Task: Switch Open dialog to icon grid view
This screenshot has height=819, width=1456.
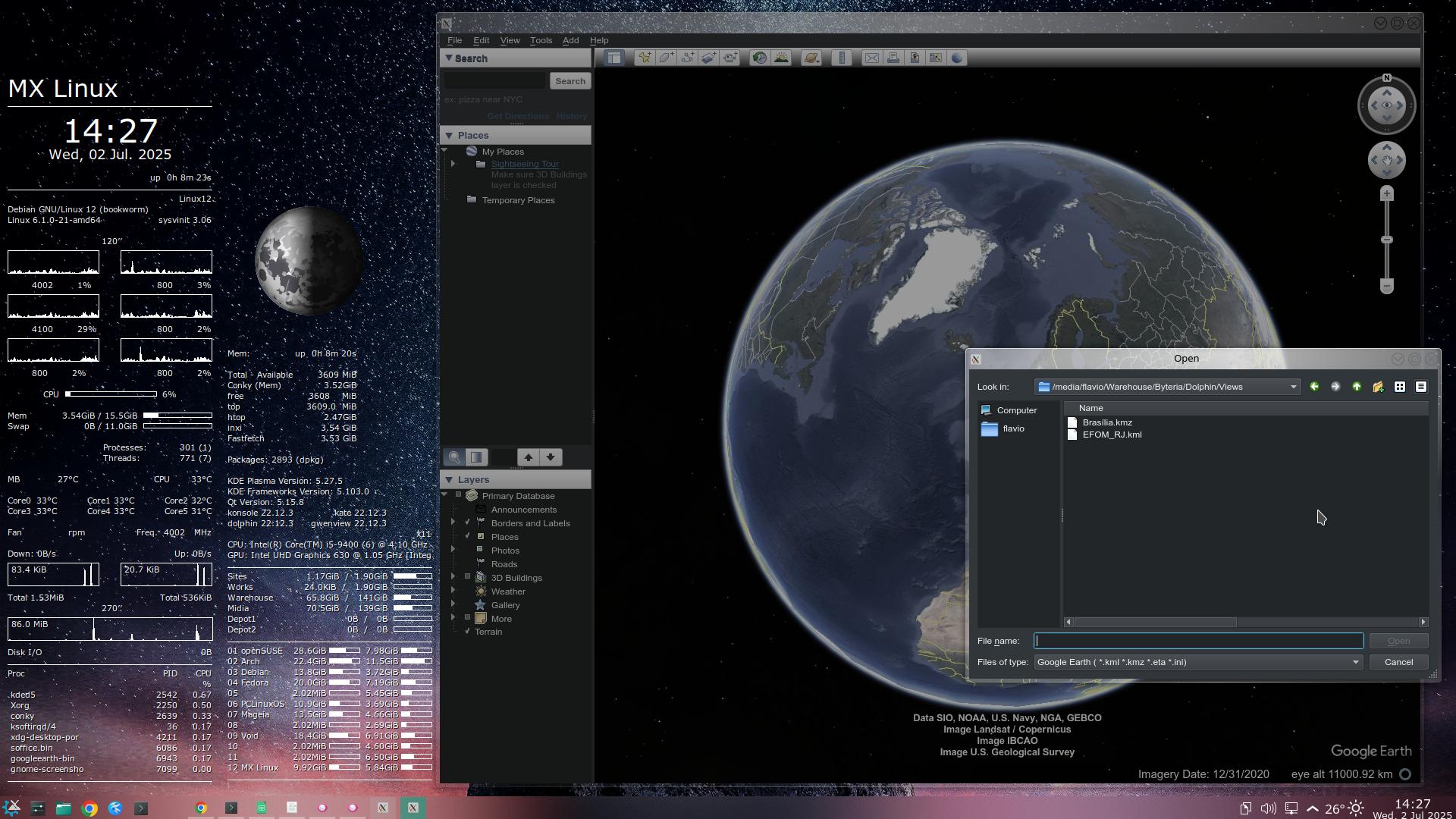Action: [x=1400, y=387]
